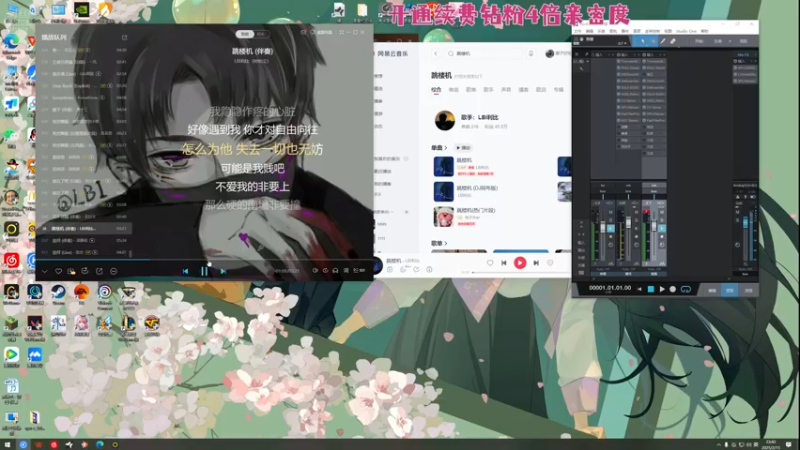Switch to 歌词 tab in search results

[541, 89]
